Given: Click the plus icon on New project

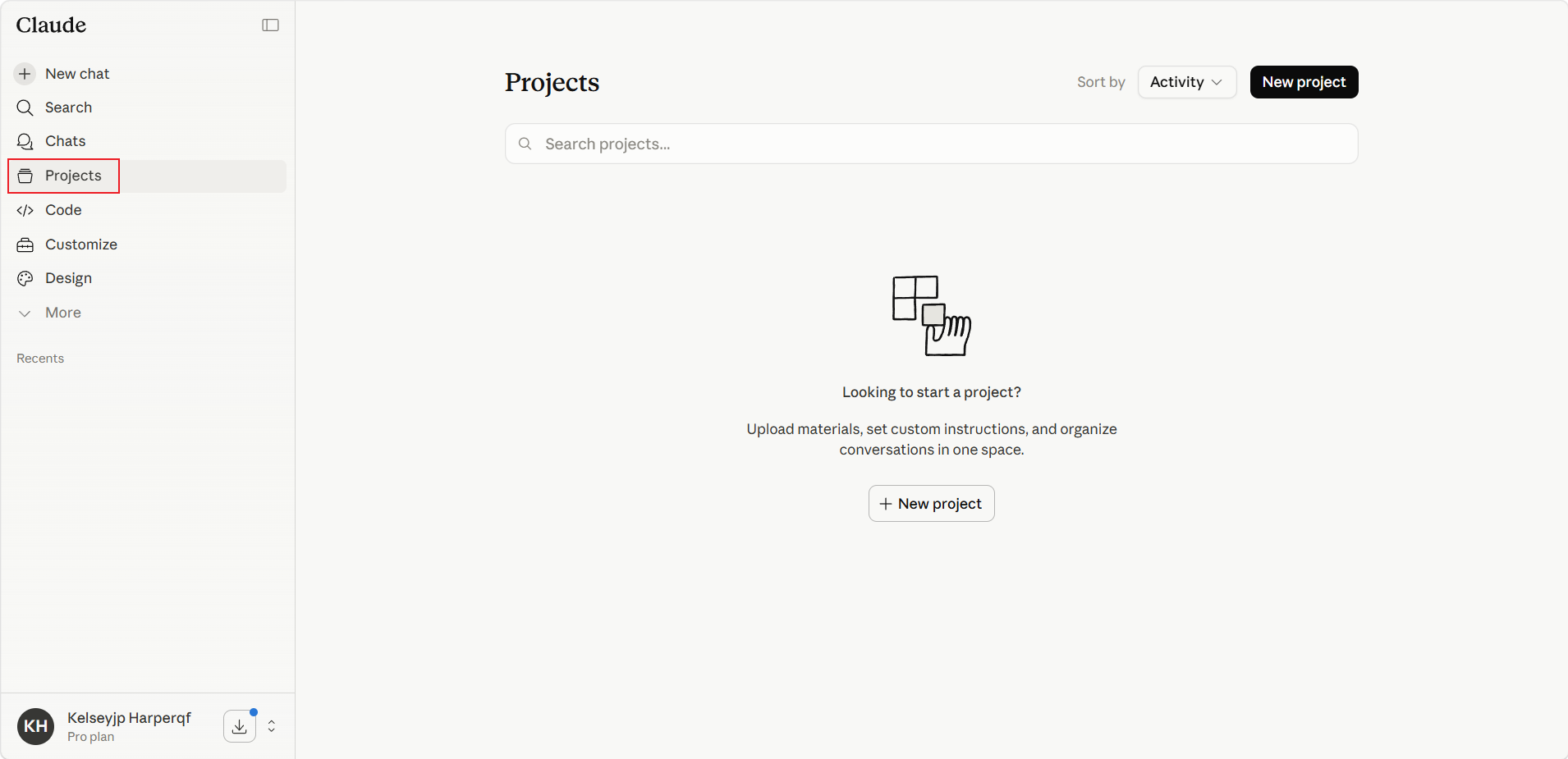Looking at the screenshot, I should coord(886,504).
